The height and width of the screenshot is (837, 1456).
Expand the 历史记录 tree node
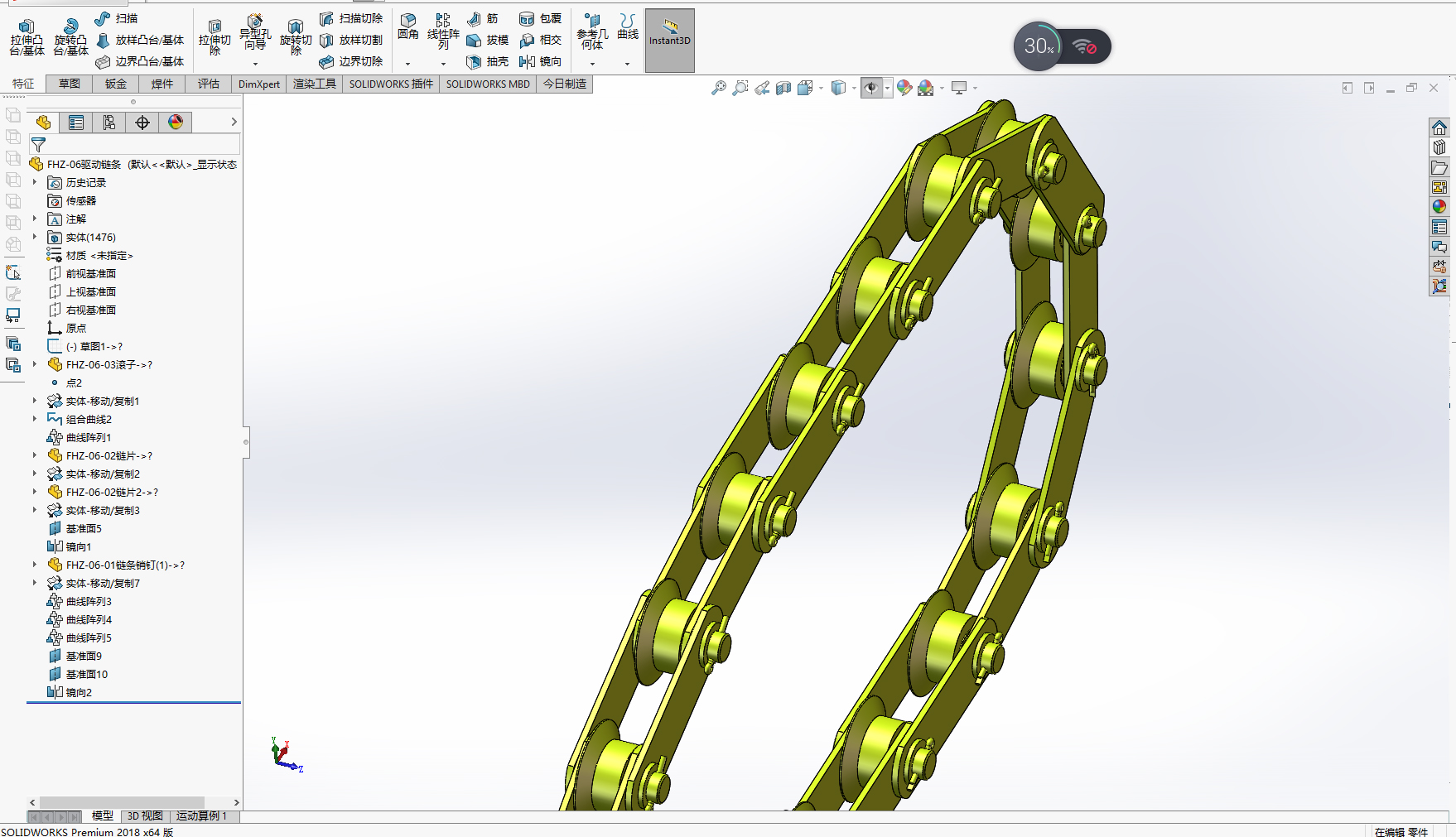click(x=35, y=182)
